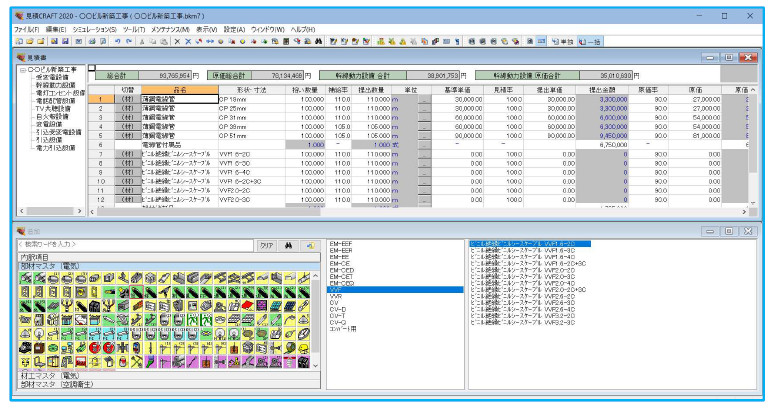Screen dimensions: 774x418
Task: Click the binoculars search icon in main toolbar
Action: pyautogui.click(x=318, y=41)
